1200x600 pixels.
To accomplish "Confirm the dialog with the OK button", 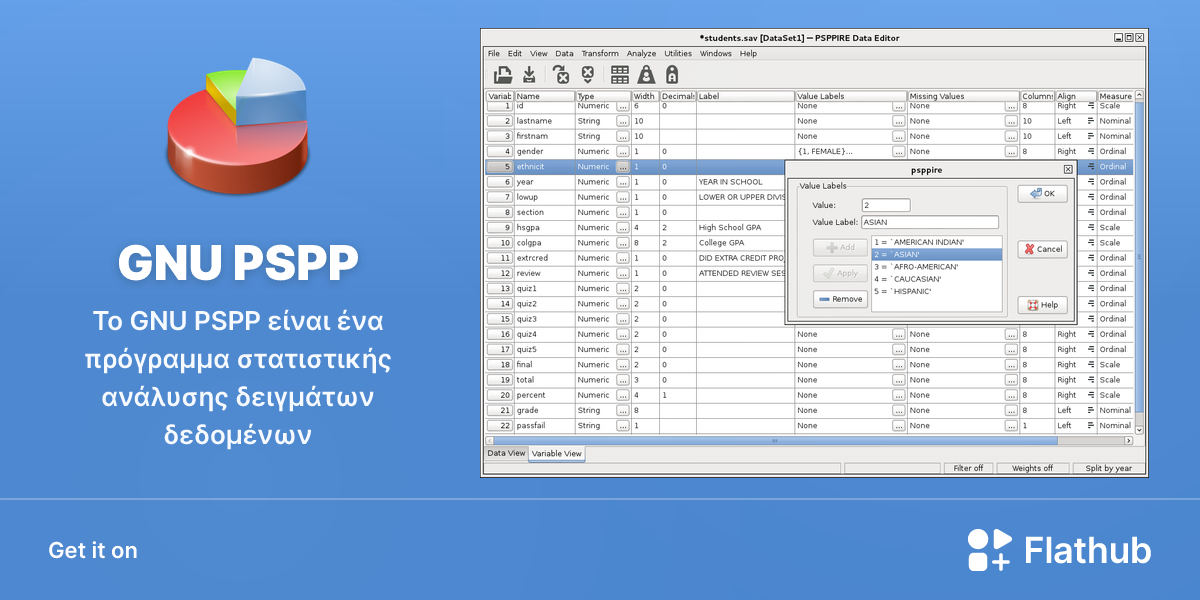I will click(1042, 194).
